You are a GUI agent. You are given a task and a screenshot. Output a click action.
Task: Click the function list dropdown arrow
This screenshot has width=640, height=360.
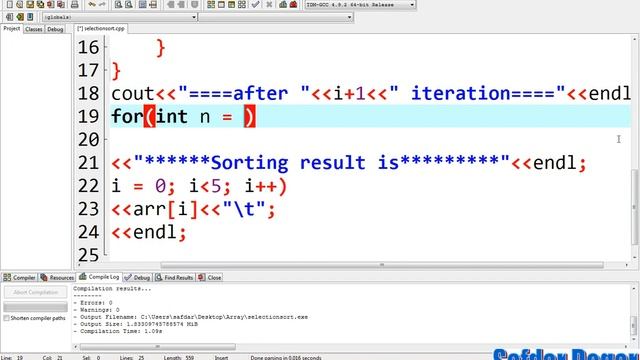point(349,17)
